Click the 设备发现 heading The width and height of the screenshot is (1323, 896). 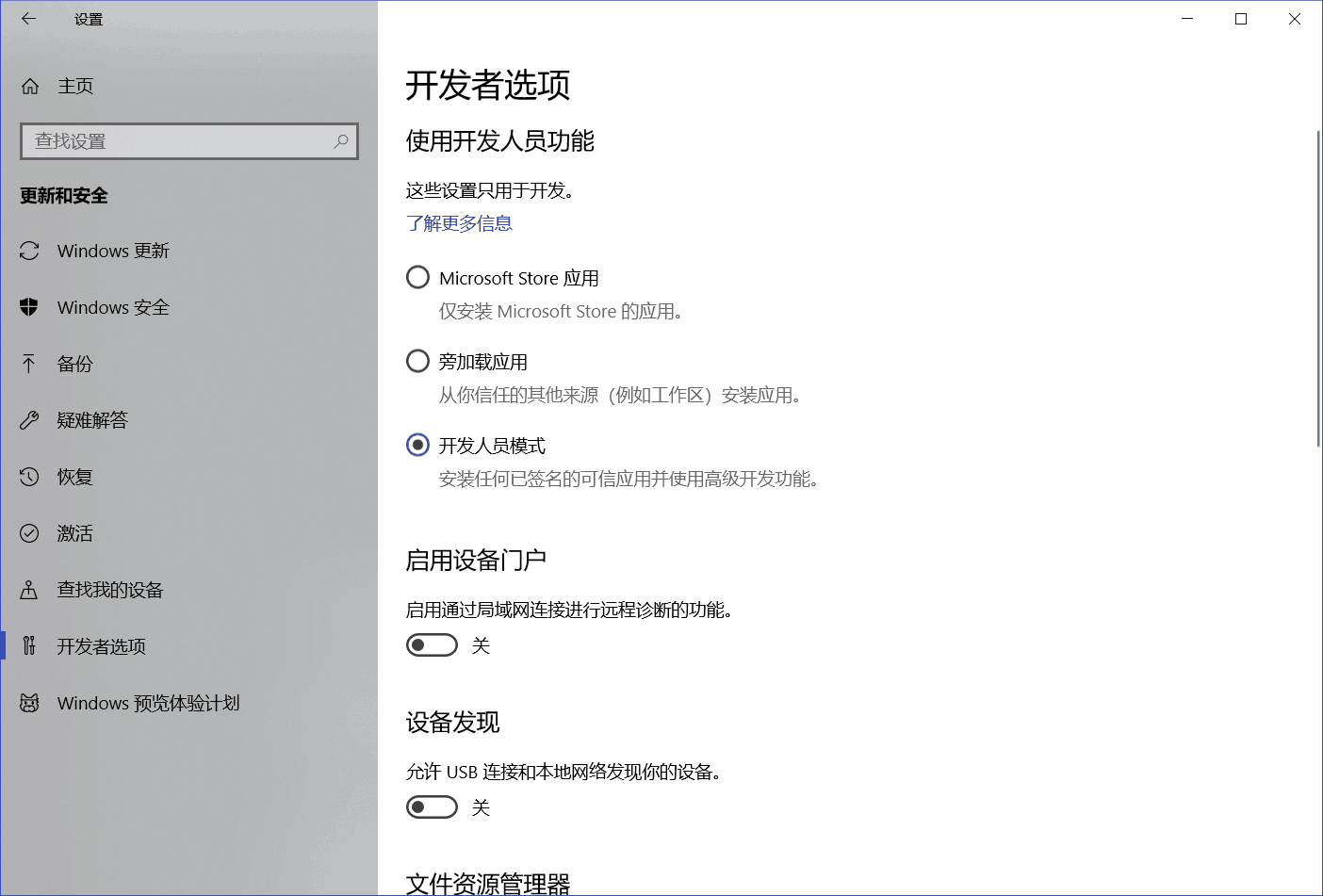[x=452, y=723]
